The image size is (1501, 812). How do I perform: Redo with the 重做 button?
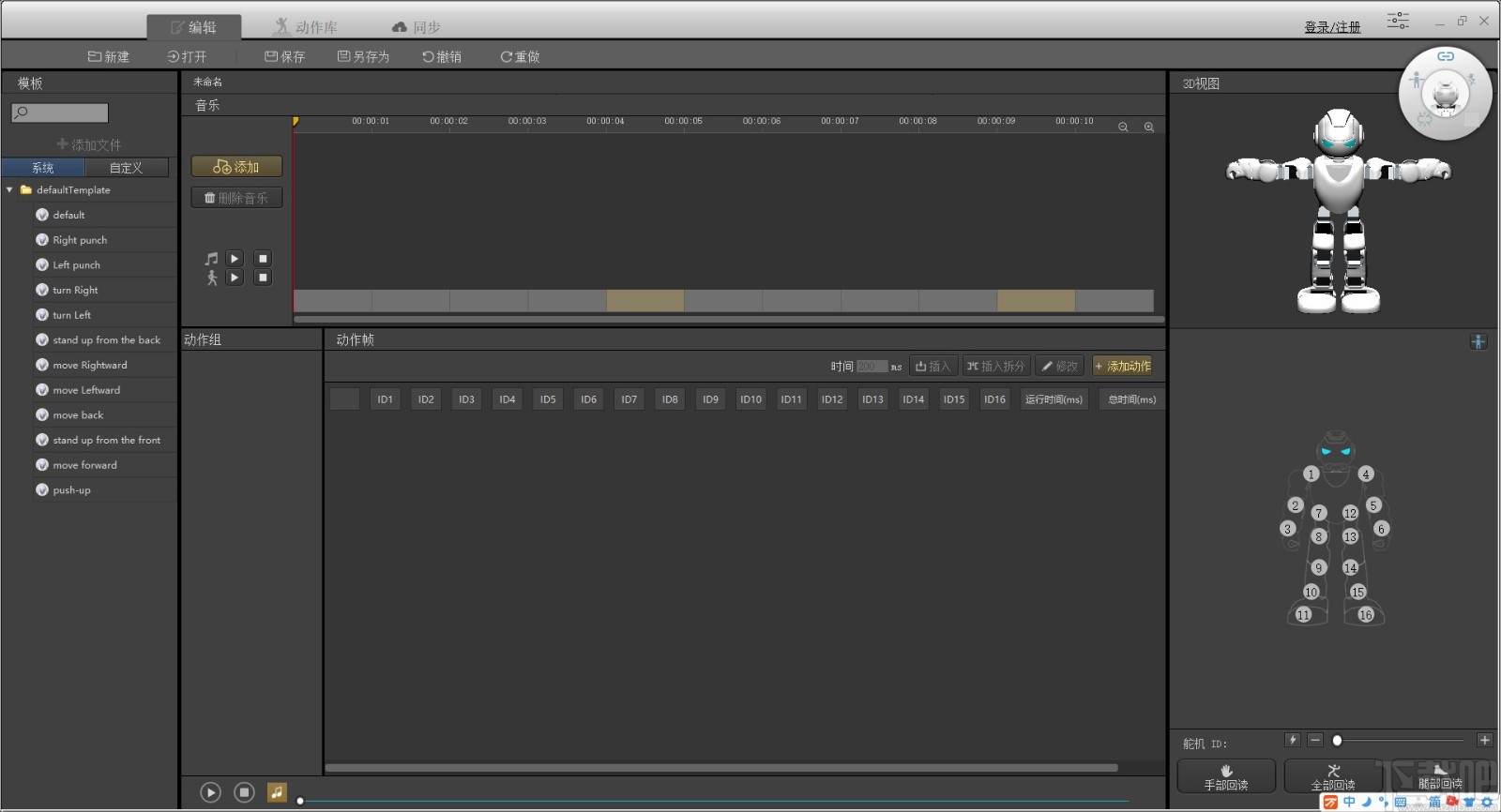[x=520, y=56]
